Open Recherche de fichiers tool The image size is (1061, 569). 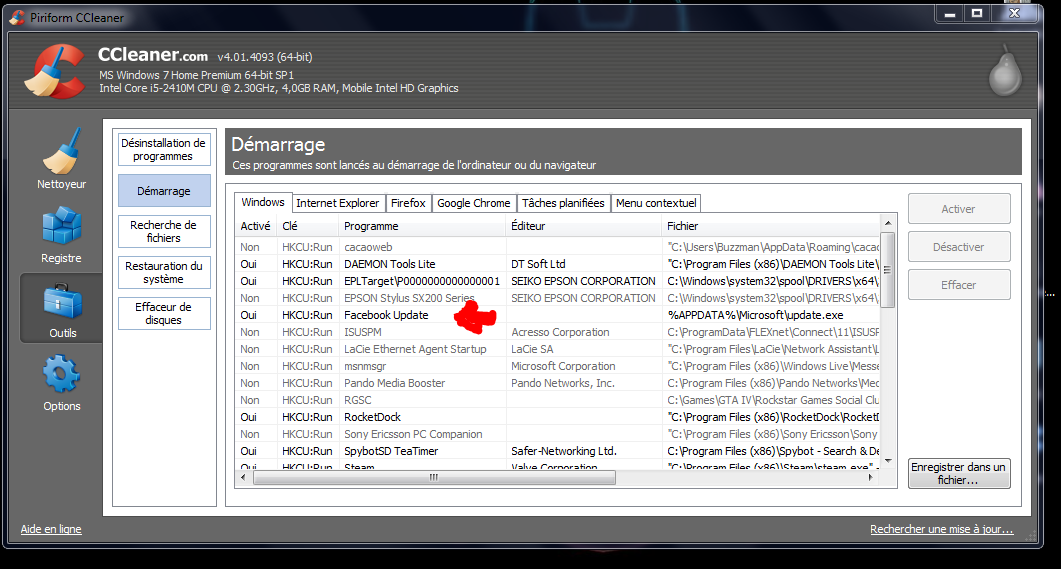[164, 231]
